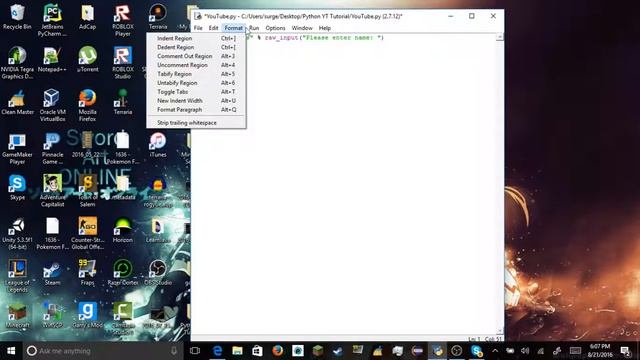This screenshot has width=640, height=360.
Task: Click the Windows Start button
Action: tap(11, 351)
